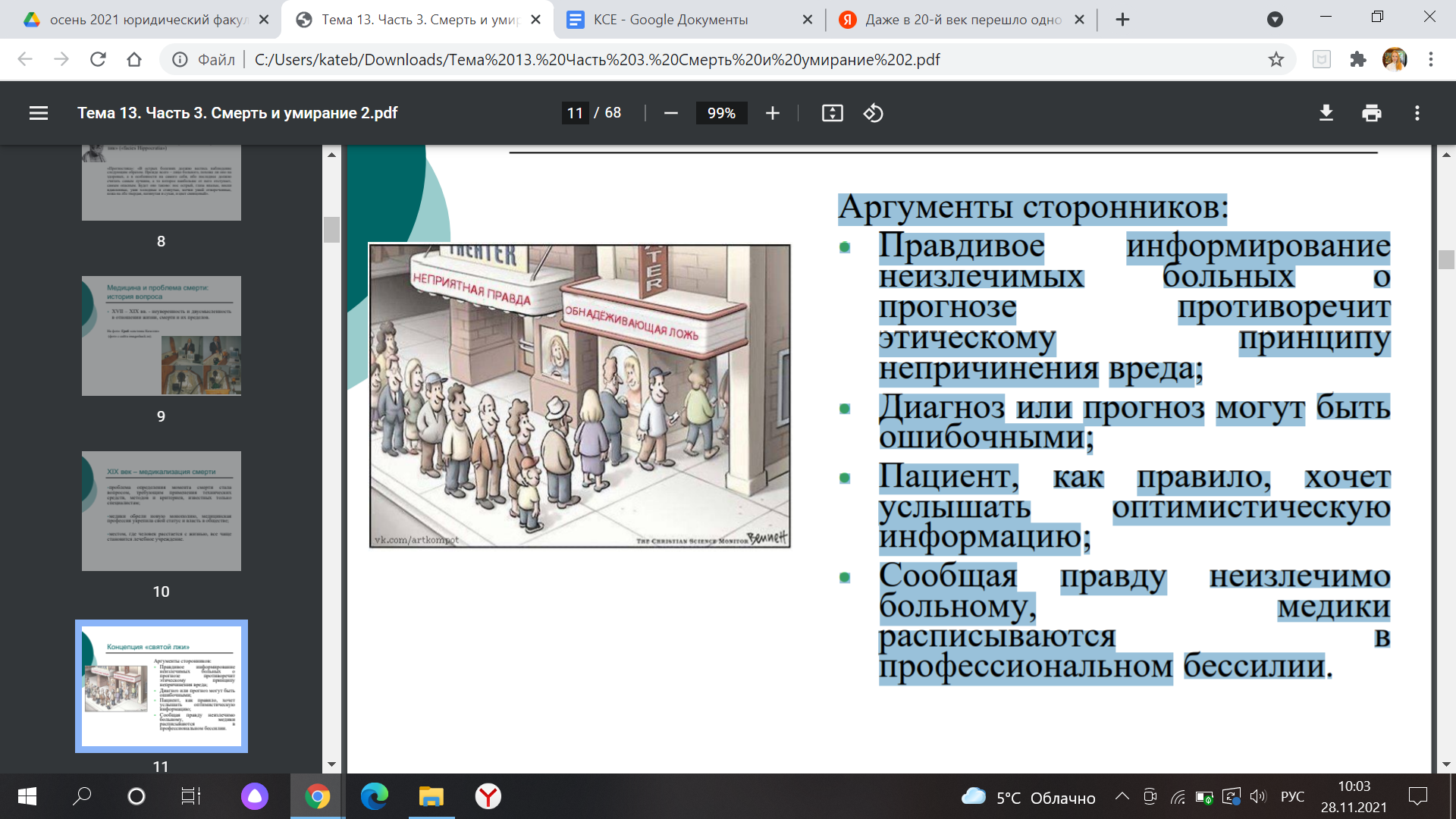The height and width of the screenshot is (819, 1456).
Task: Open the Windows Start menu
Action: click(x=27, y=796)
